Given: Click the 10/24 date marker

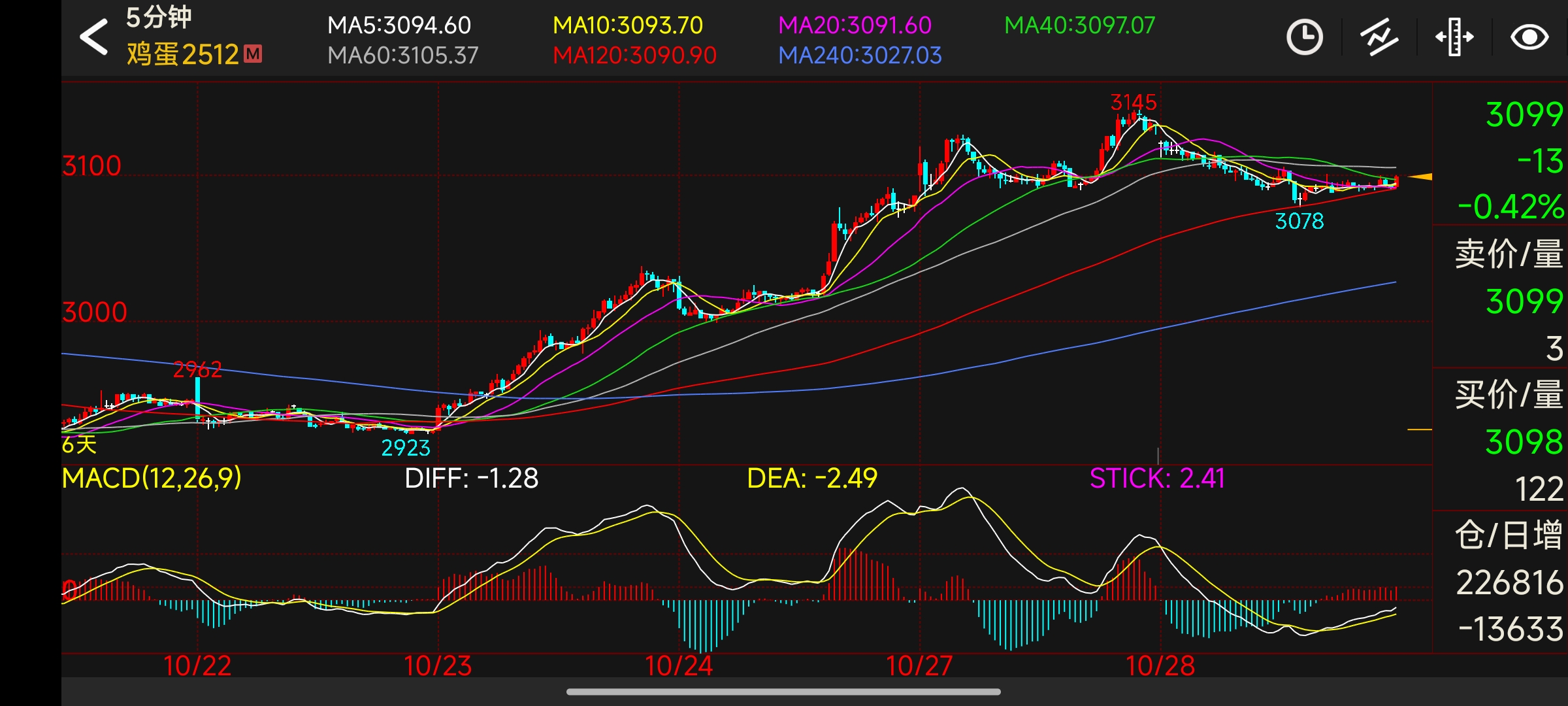Looking at the screenshot, I should click(679, 666).
